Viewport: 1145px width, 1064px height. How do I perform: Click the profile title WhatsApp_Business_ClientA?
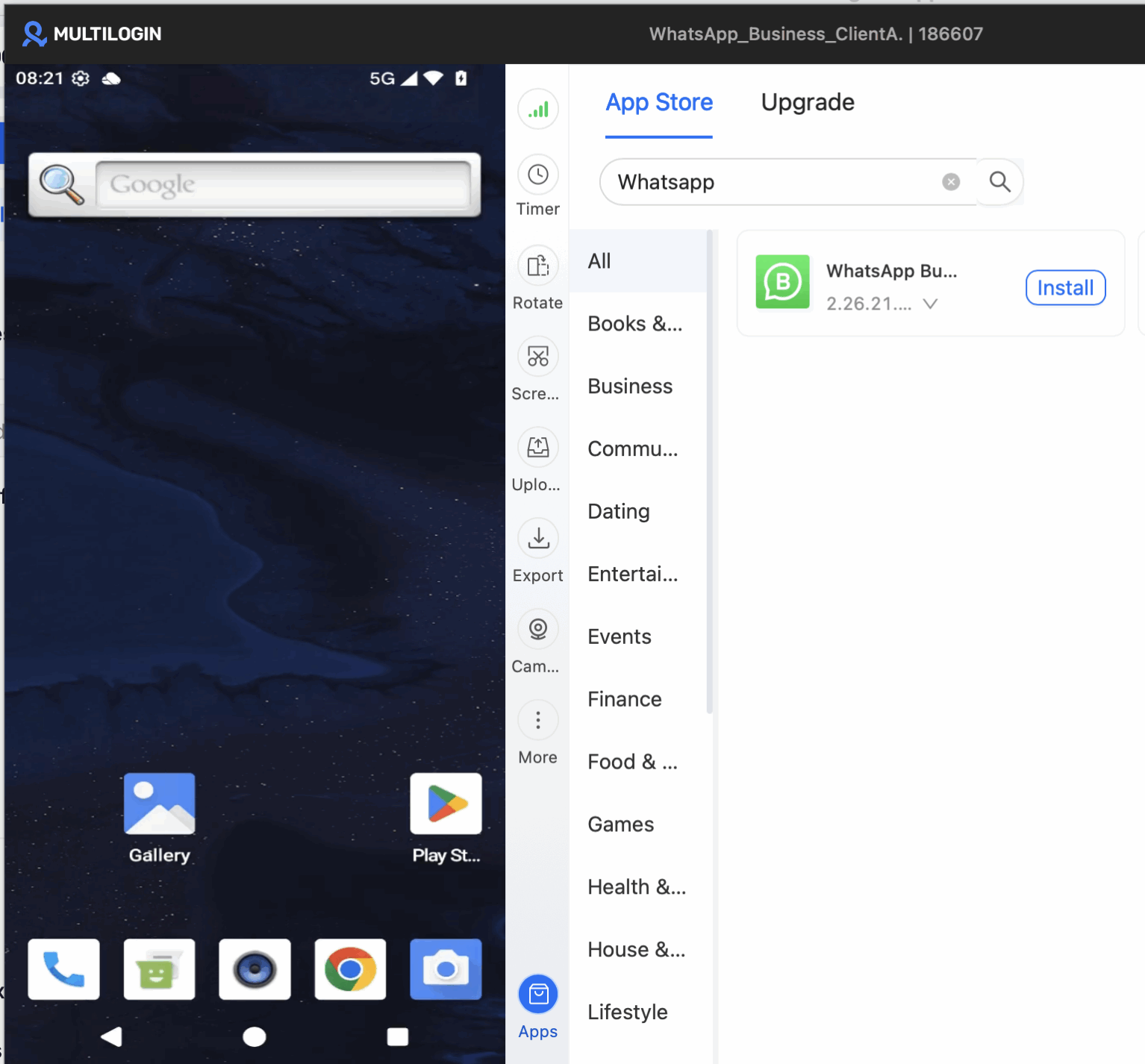(x=776, y=34)
